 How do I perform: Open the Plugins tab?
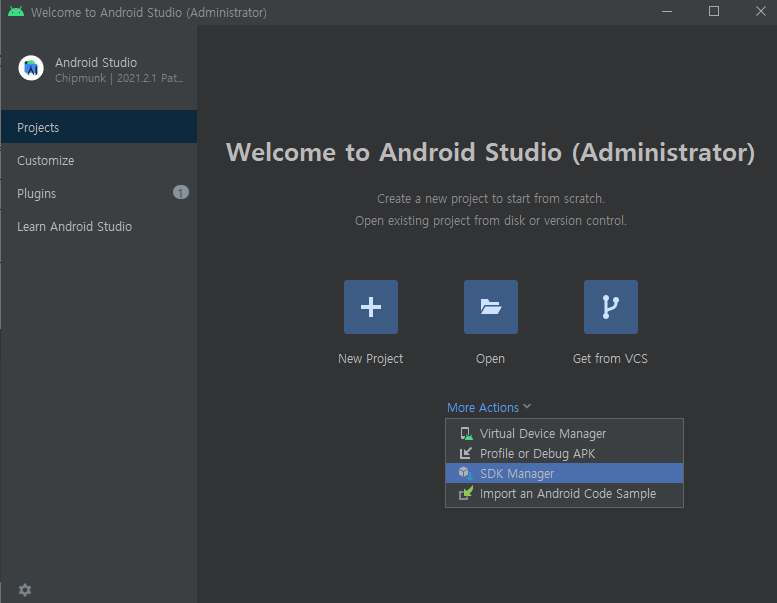[x=99, y=193]
